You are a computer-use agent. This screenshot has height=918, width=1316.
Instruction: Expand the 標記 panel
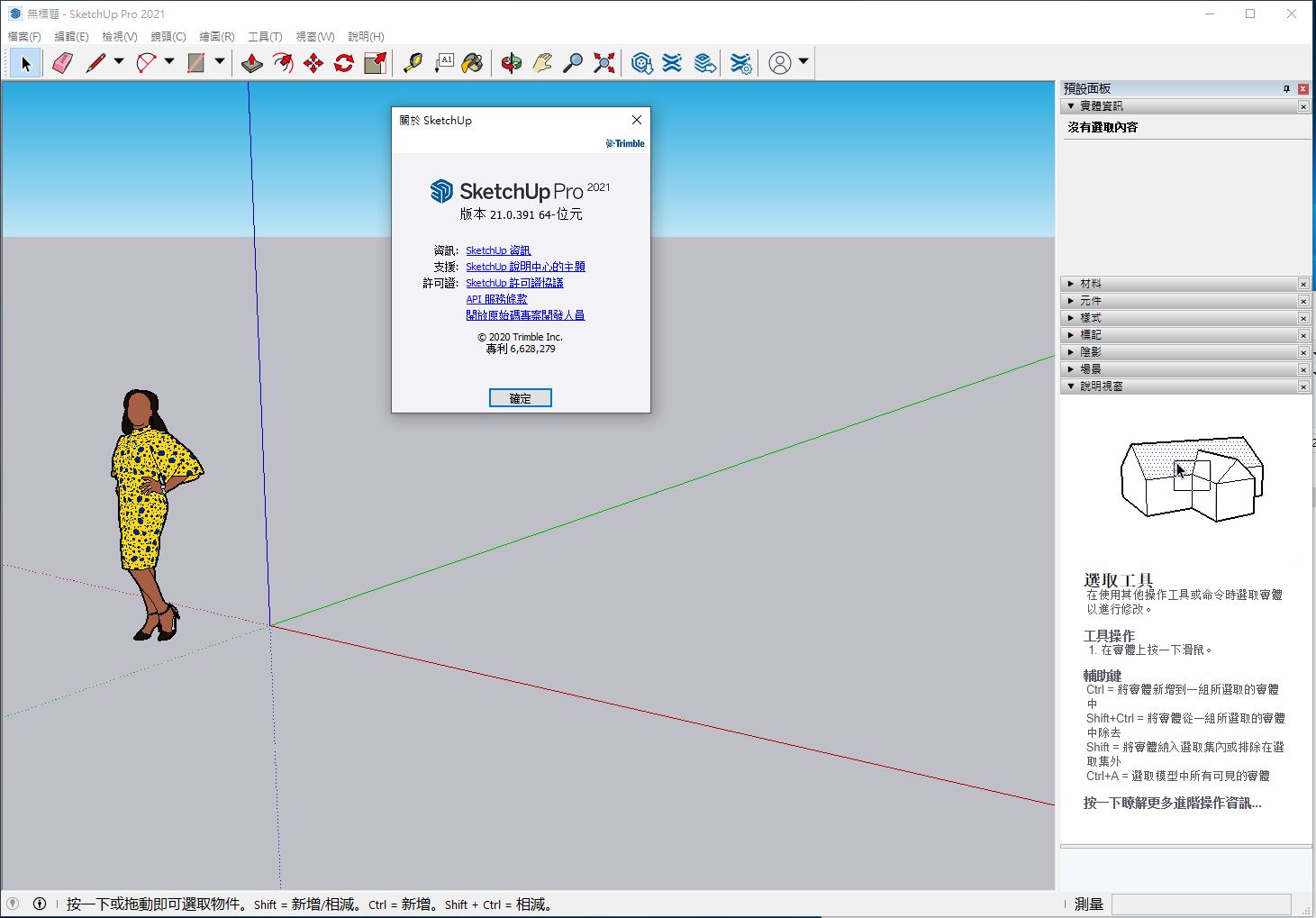pos(1071,335)
